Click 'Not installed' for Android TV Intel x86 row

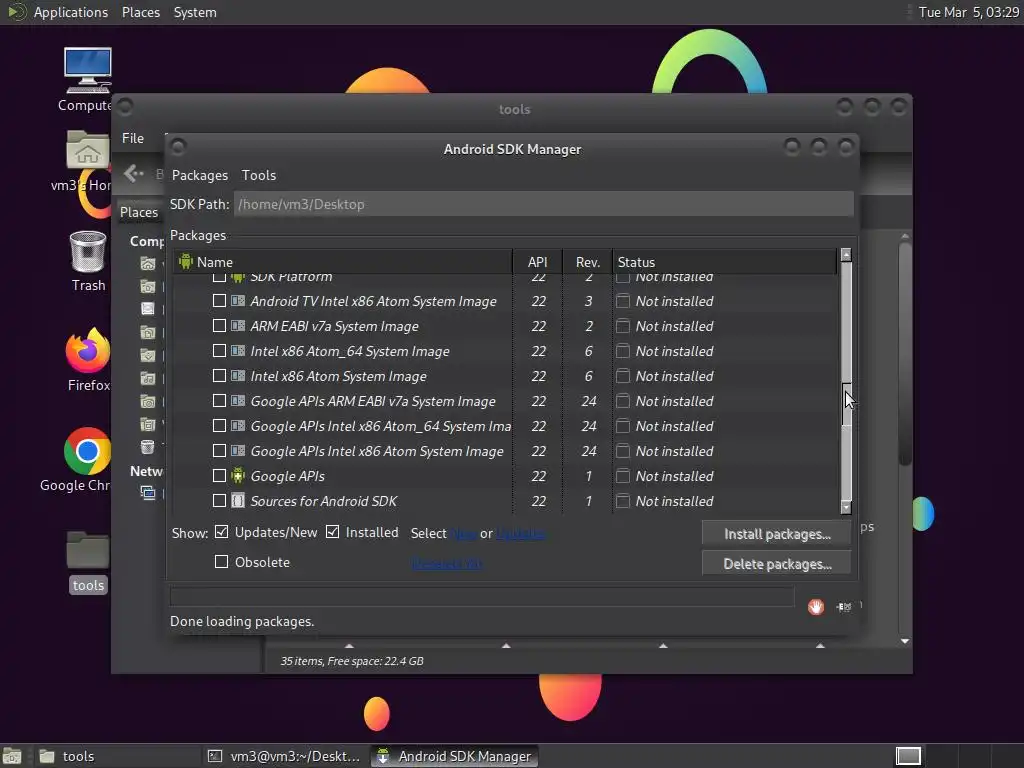[x=674, y=301]
